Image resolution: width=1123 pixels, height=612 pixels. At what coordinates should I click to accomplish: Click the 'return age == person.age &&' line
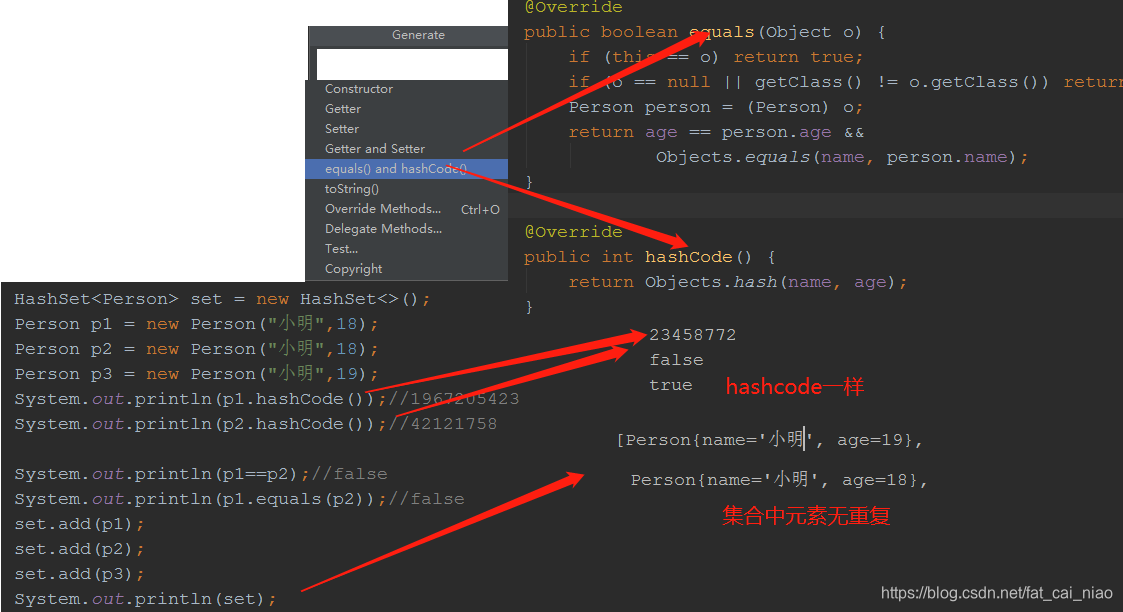716,132
